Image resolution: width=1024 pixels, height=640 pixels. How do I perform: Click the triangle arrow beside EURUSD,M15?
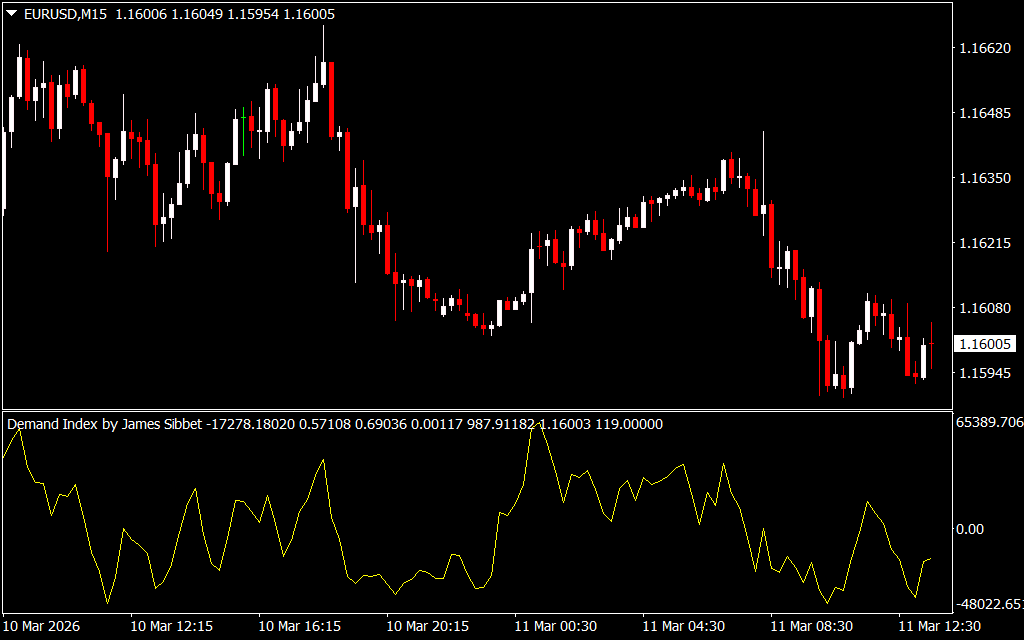11,14
